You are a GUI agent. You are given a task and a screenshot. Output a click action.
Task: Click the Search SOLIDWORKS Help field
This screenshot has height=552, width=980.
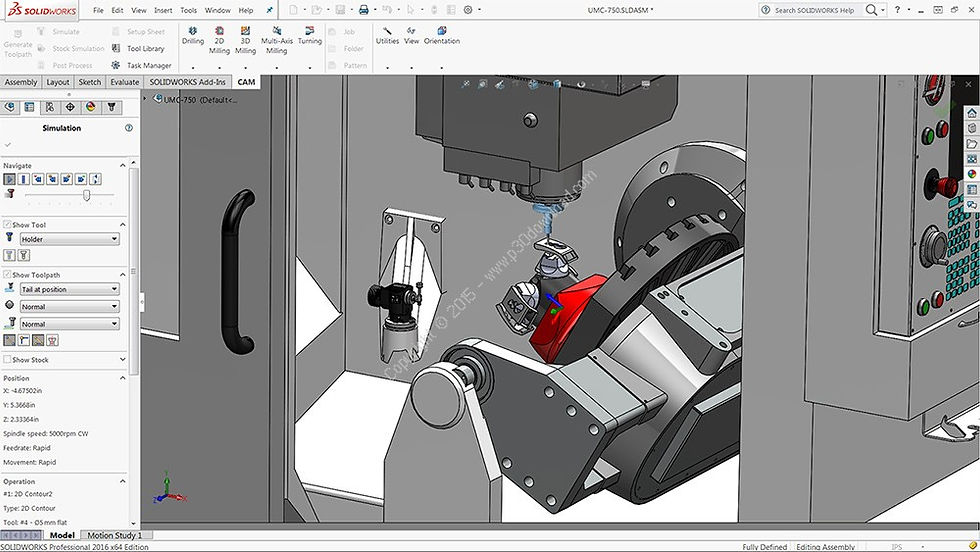pos(813,10)
